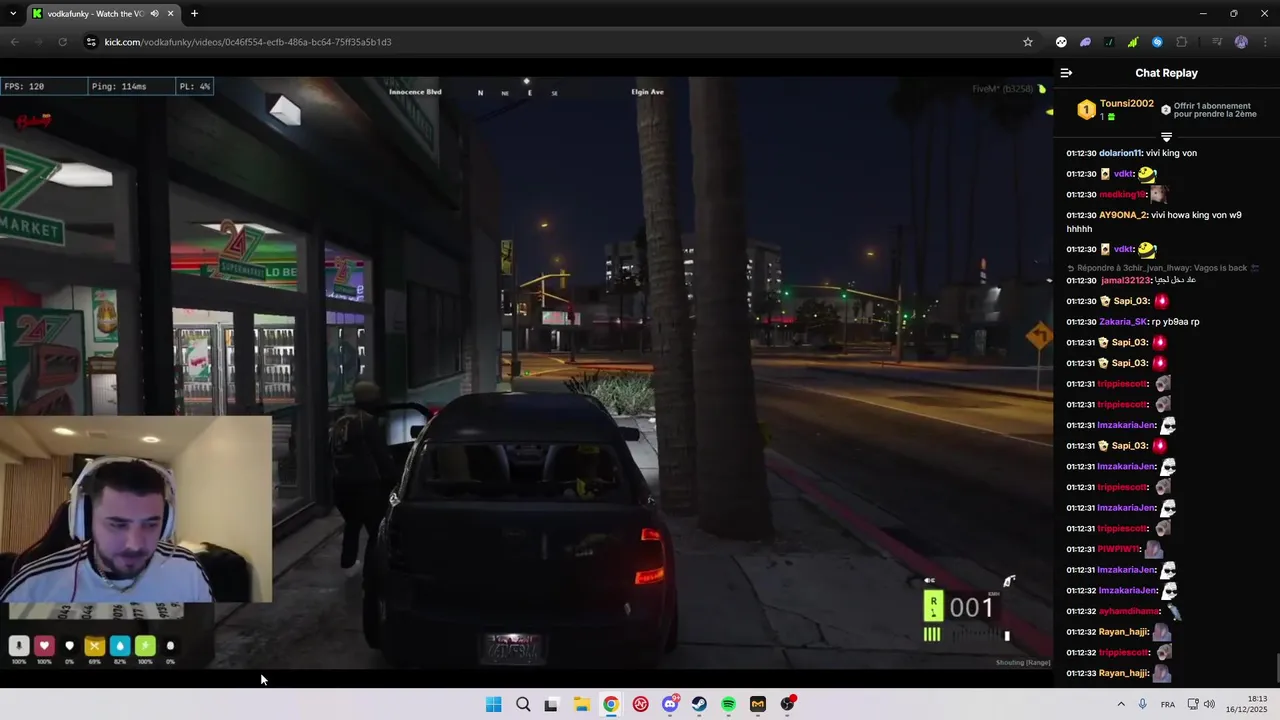
Task: Click username AY9ONA_2 in chat
Action: [1123, 215]
